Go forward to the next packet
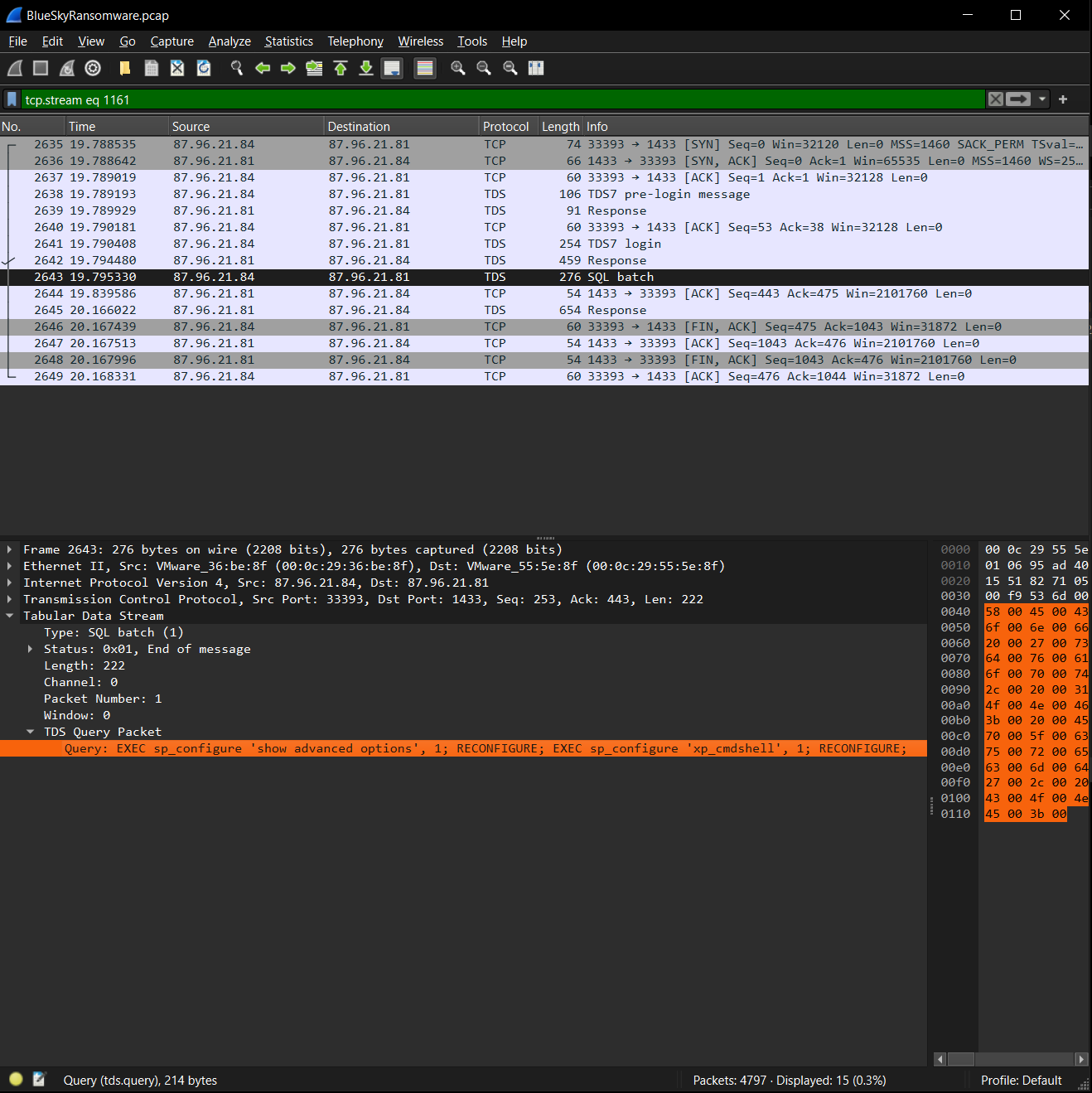The width and height of the screenshot is (1092, 1093). pos(288,68)
